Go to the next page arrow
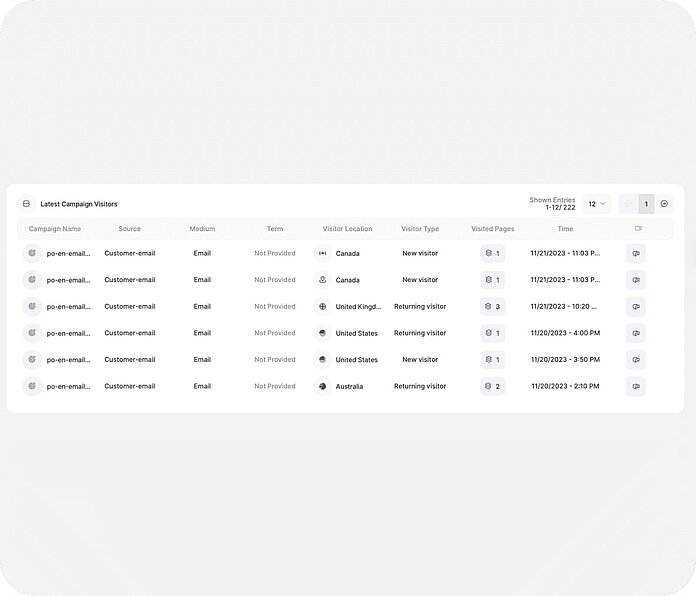Image resolution: width=696 pixels, height=596 pixels. 664,204
